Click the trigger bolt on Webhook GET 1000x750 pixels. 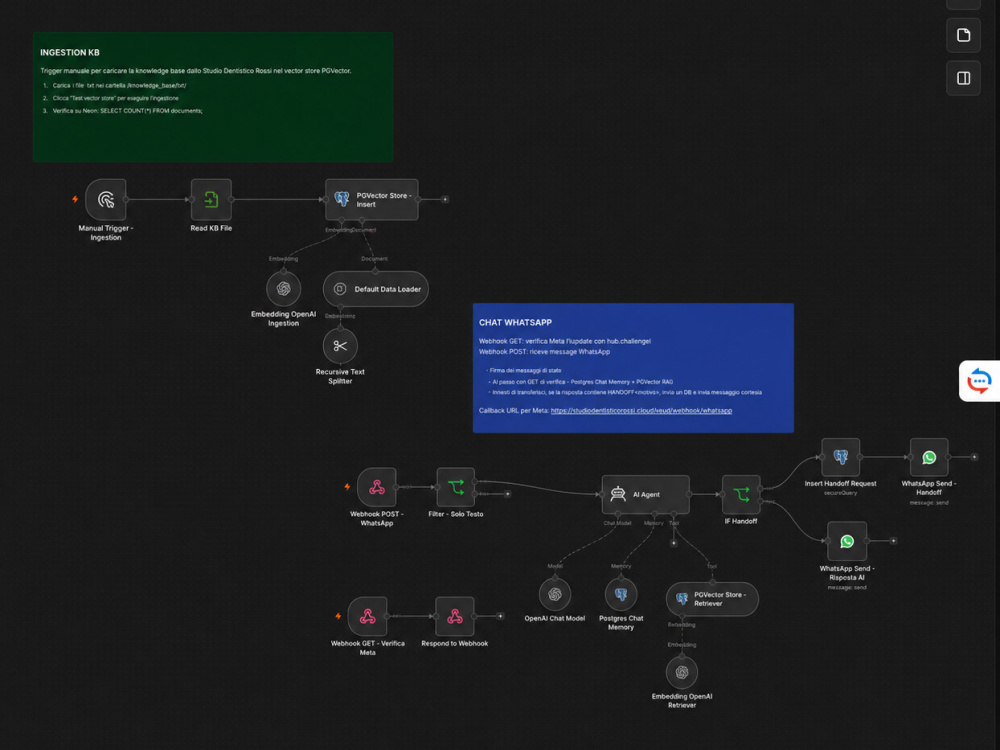click(x=339, y=616)
